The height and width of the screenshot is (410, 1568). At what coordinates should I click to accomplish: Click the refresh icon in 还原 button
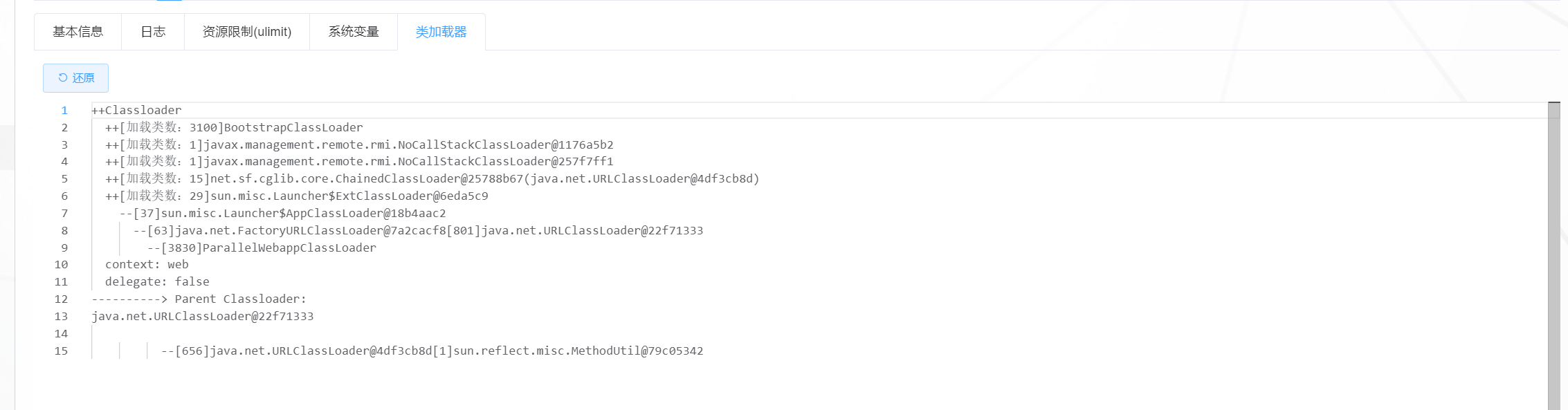tap(63, 78)
